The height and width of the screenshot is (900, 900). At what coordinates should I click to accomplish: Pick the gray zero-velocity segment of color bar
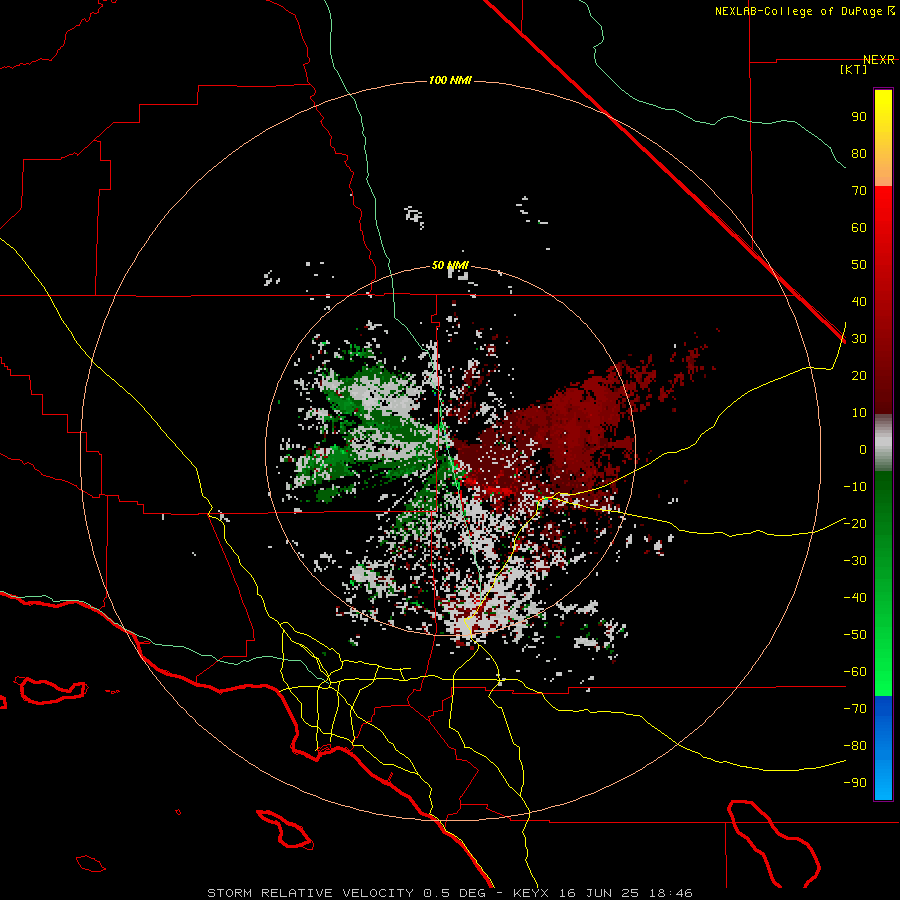(x=883, y=443)
